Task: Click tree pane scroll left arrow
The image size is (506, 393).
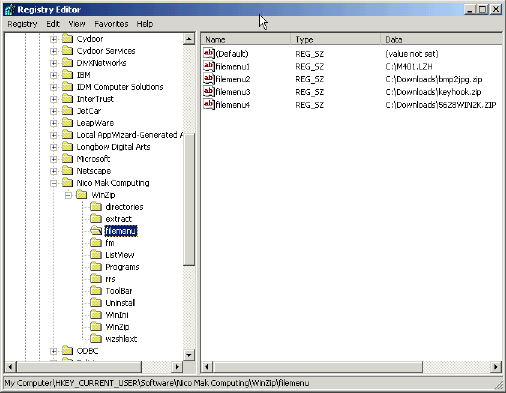Action: click(x=11, y=367)
